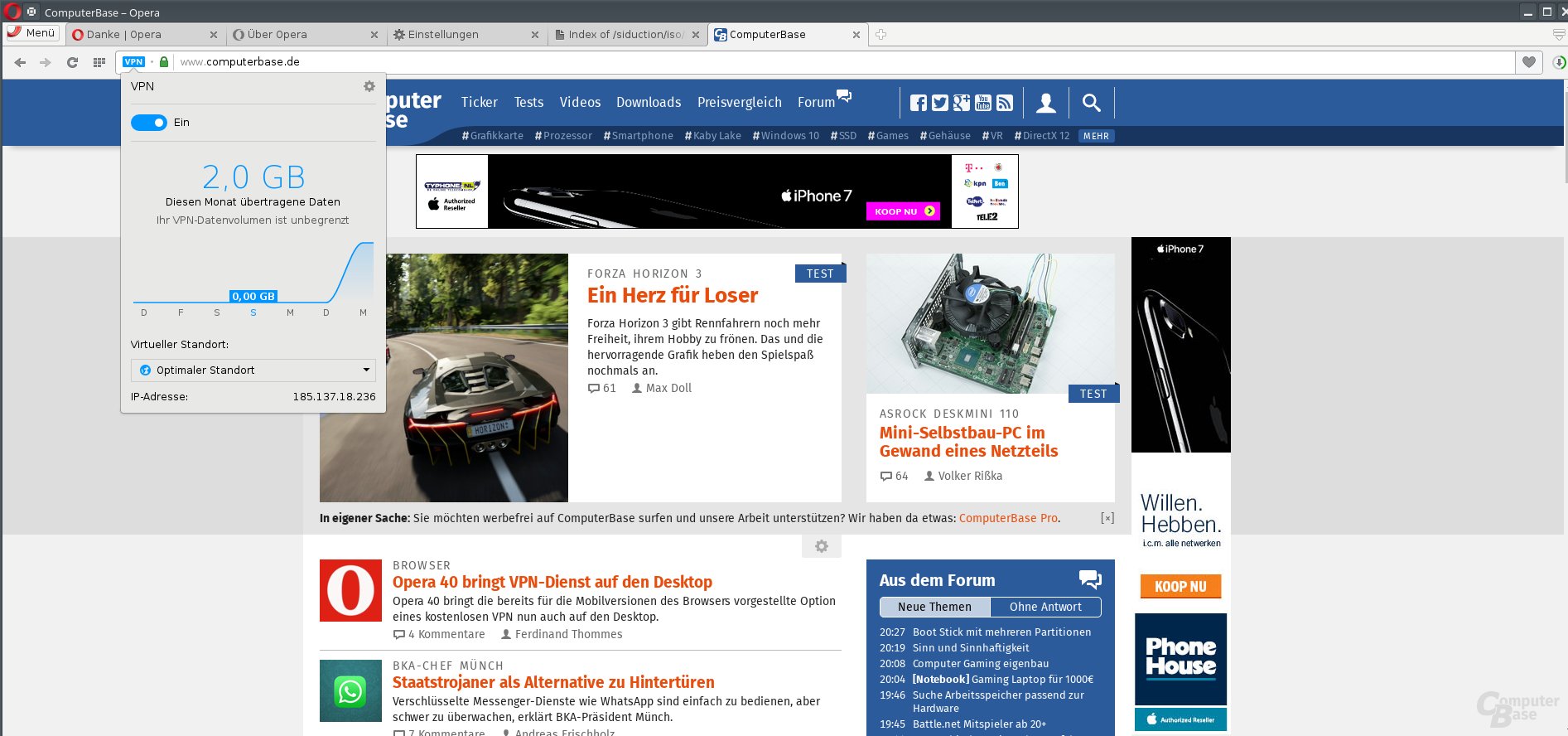Open article Ein Herz für Loser

[x=673, y=295]
